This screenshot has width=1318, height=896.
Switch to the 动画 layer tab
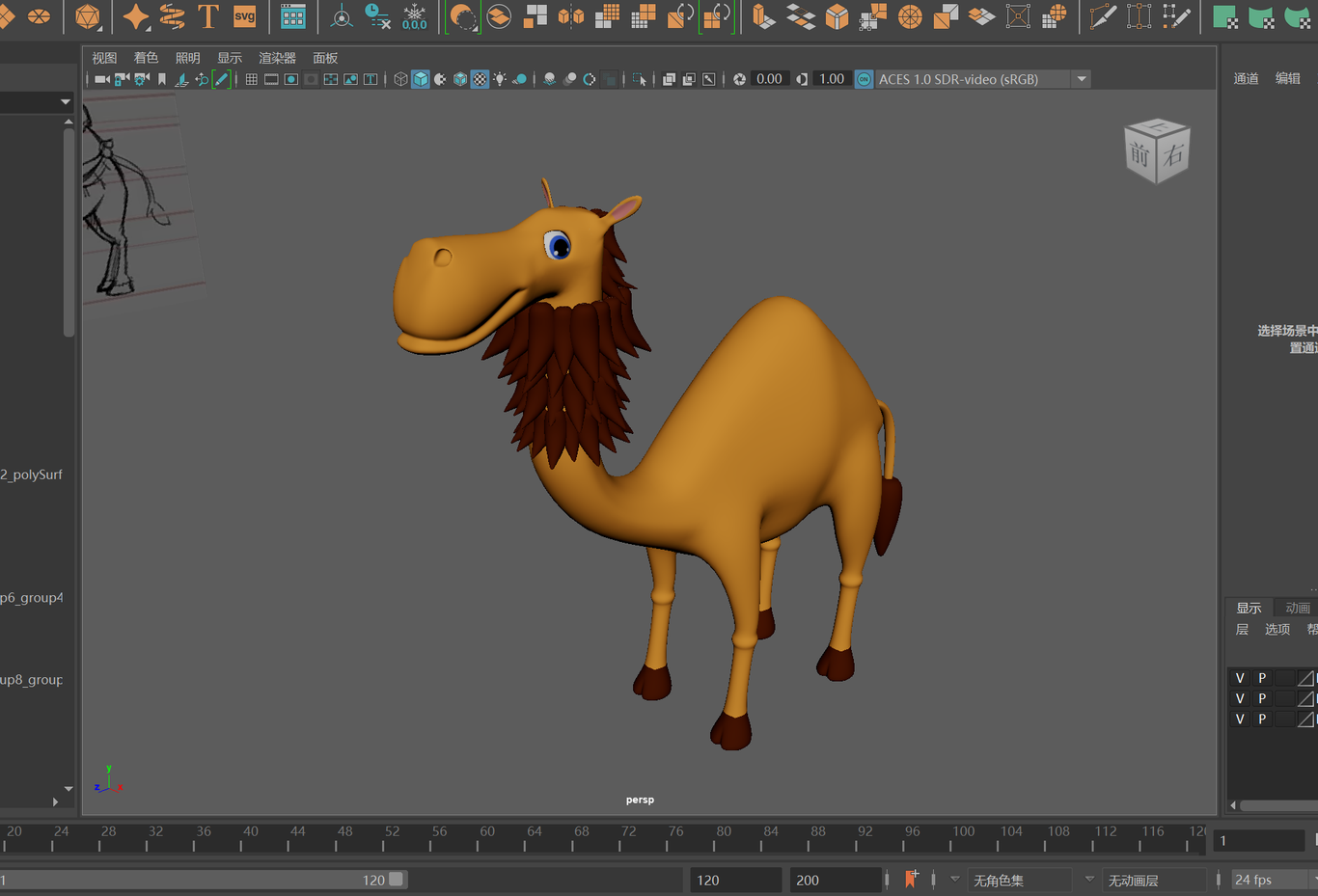pos(1298,608)
